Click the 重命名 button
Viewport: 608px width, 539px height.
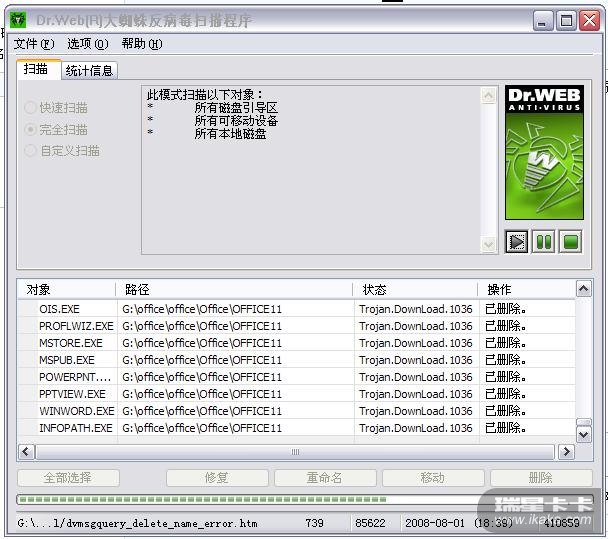pyautogui.click(x=325, y=477)
